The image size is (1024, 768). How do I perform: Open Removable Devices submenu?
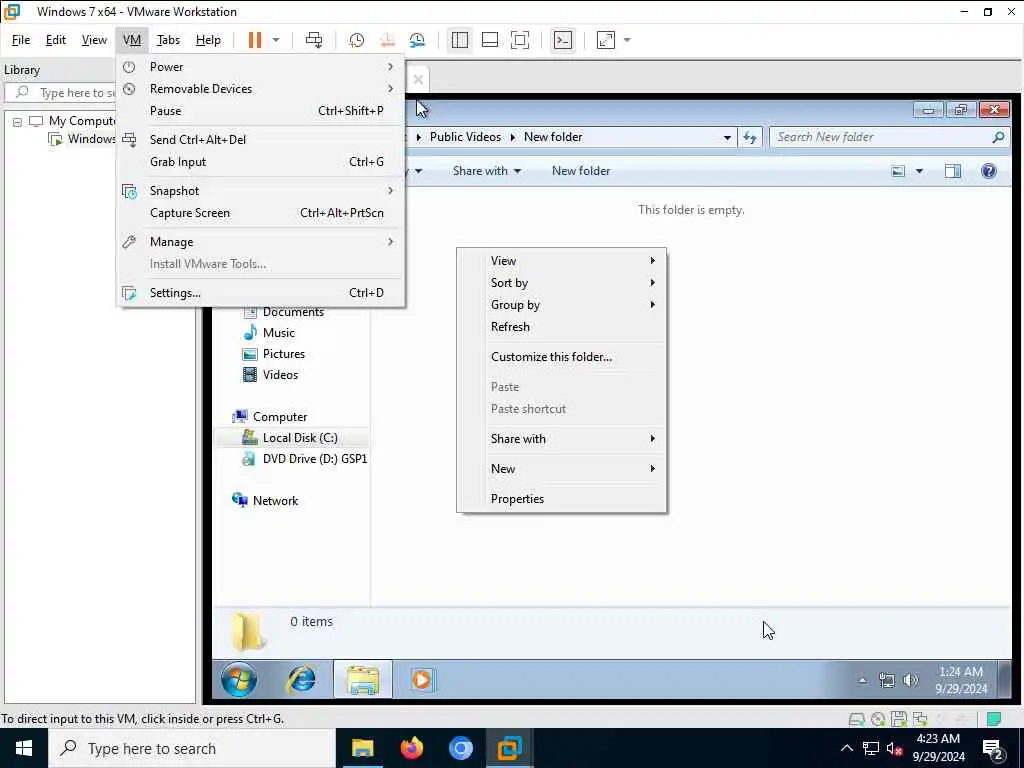coord(261,89)
